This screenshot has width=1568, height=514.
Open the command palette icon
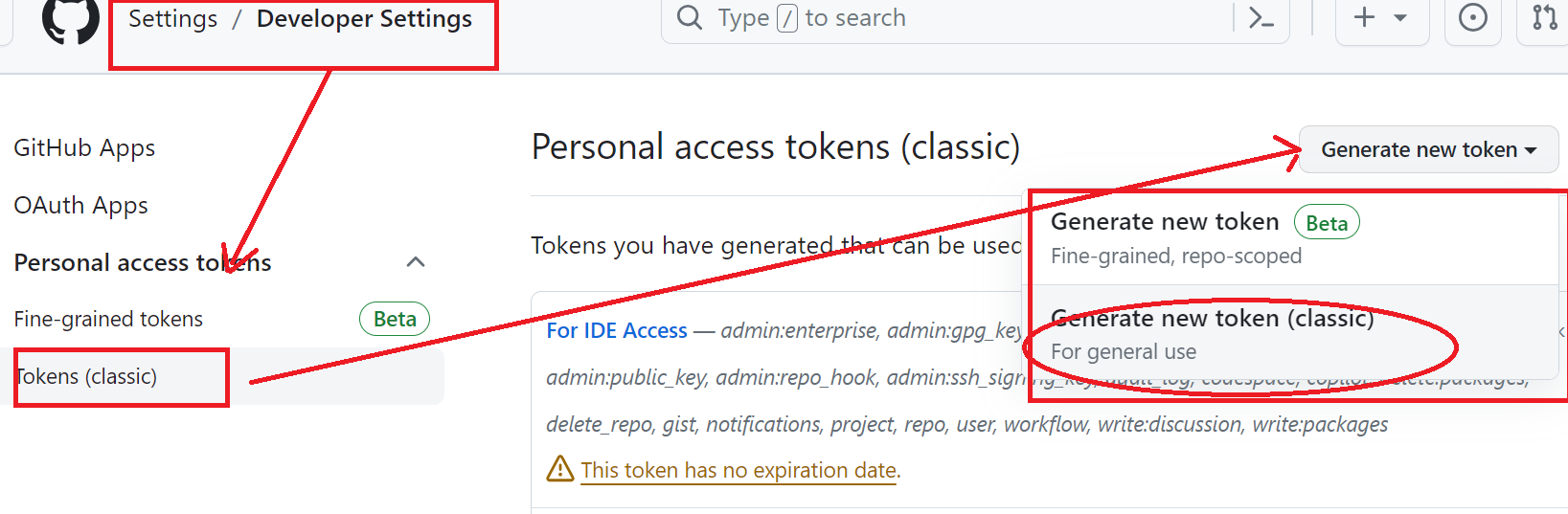tap(1261, 17)
